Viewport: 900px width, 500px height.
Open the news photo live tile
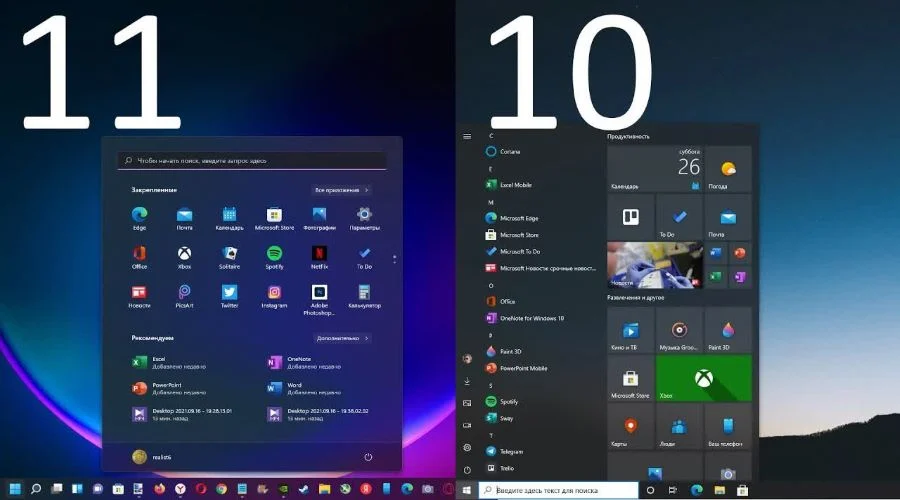[x=655, y=265]
